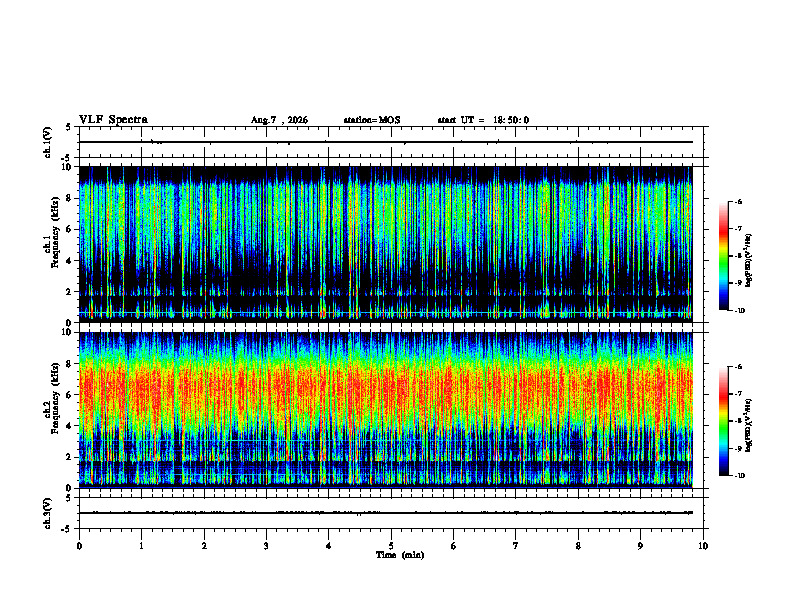Click the "8" kHz tick of ch.1 spectrogram
This screenshot has width=792, height=612.
(69, 198)
